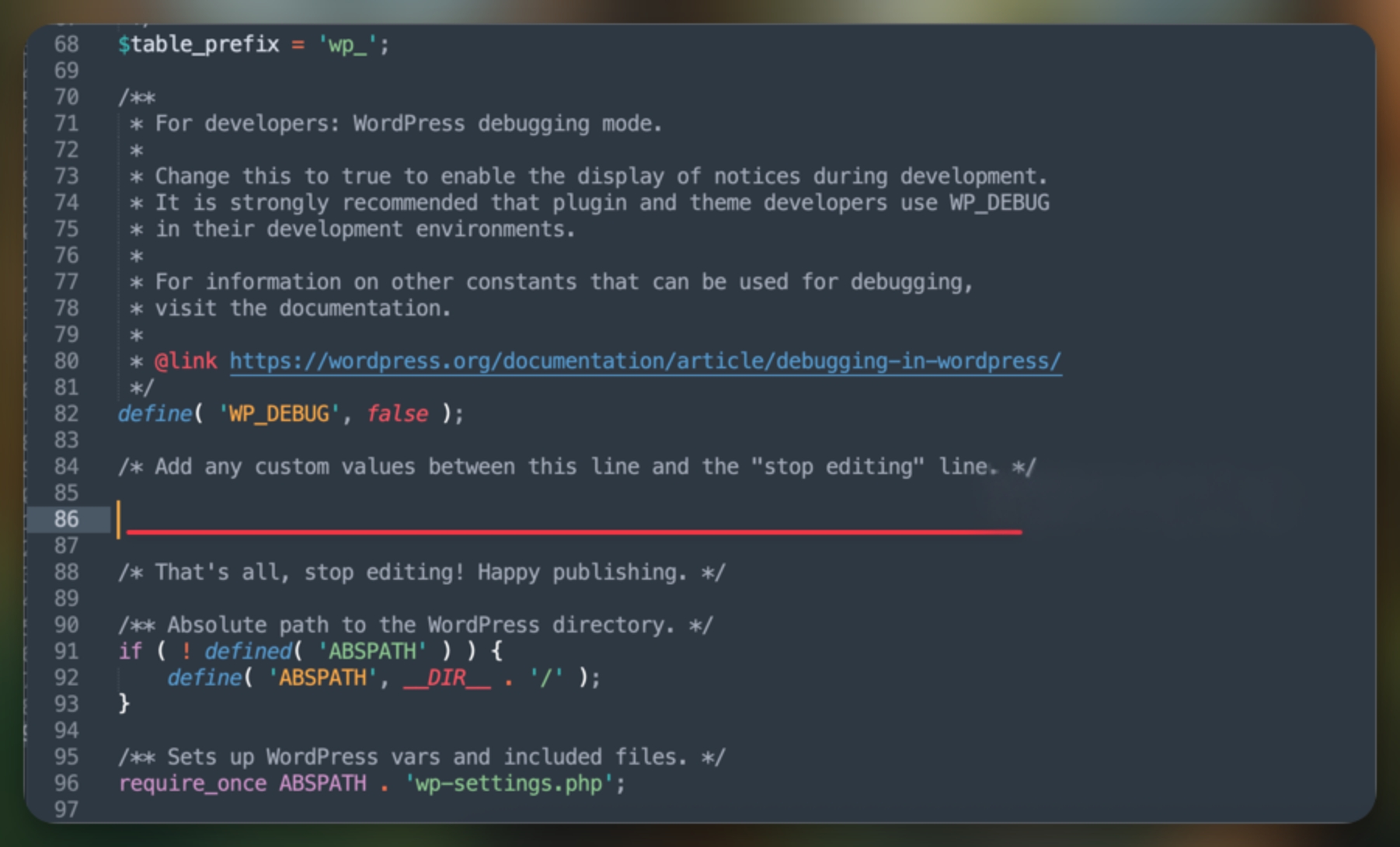1400x847 pixels.
Task: Click the 'wp_' string value
Action: tap(347, 44)
